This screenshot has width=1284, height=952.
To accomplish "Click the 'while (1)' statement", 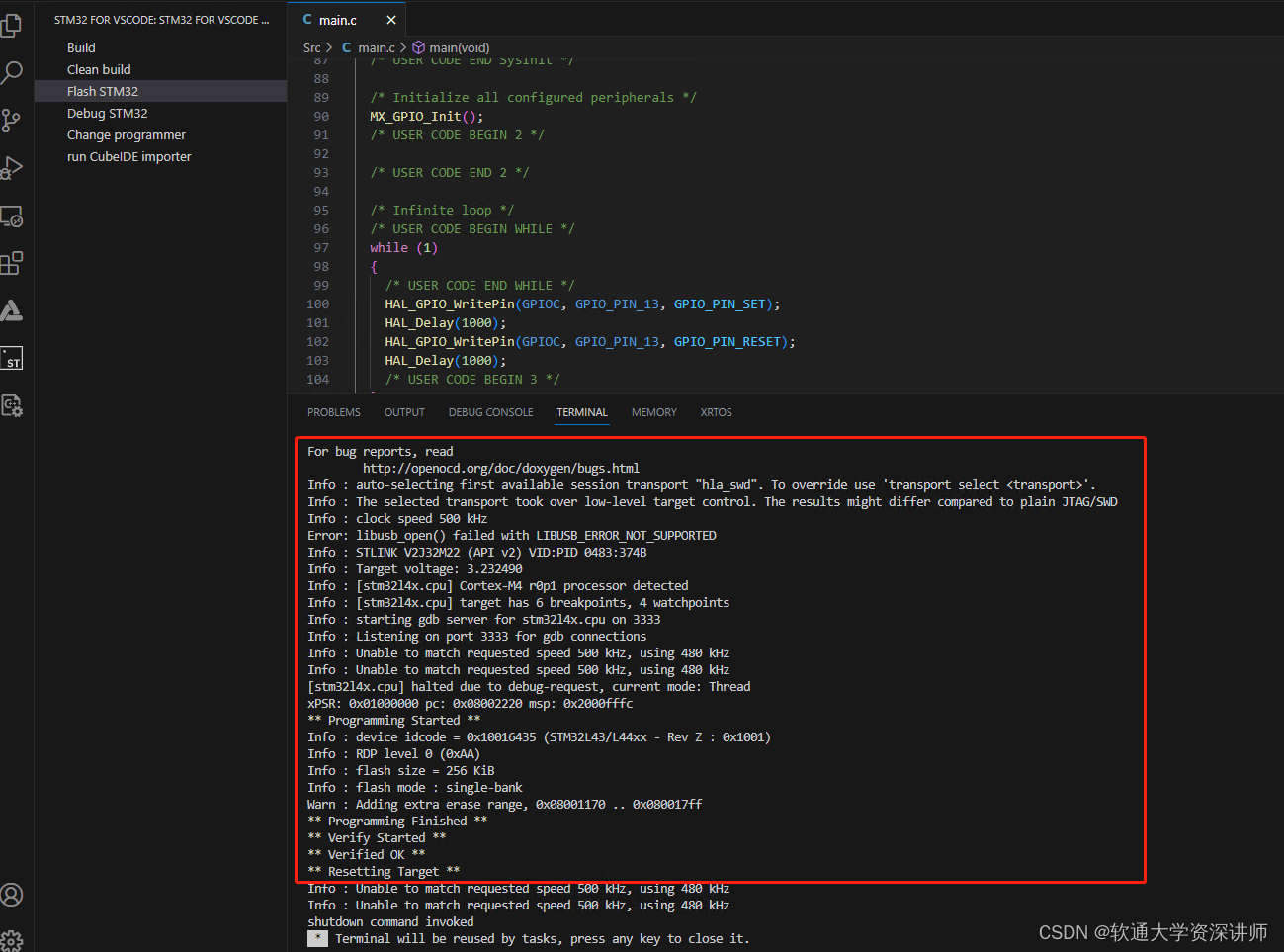I will [x=403, y=248].
